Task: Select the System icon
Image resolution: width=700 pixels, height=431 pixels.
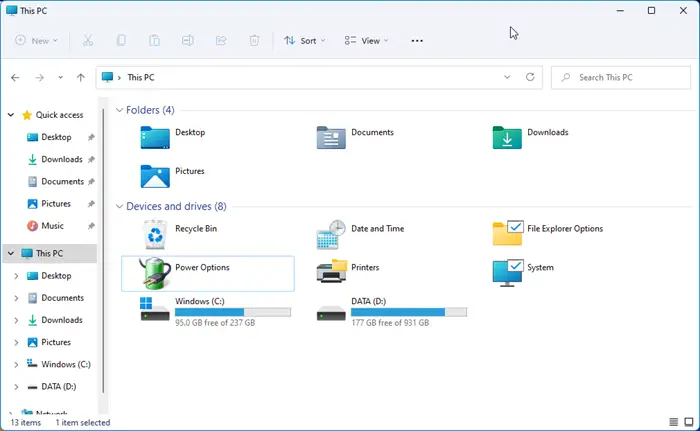Action: (x=508, y=272)
